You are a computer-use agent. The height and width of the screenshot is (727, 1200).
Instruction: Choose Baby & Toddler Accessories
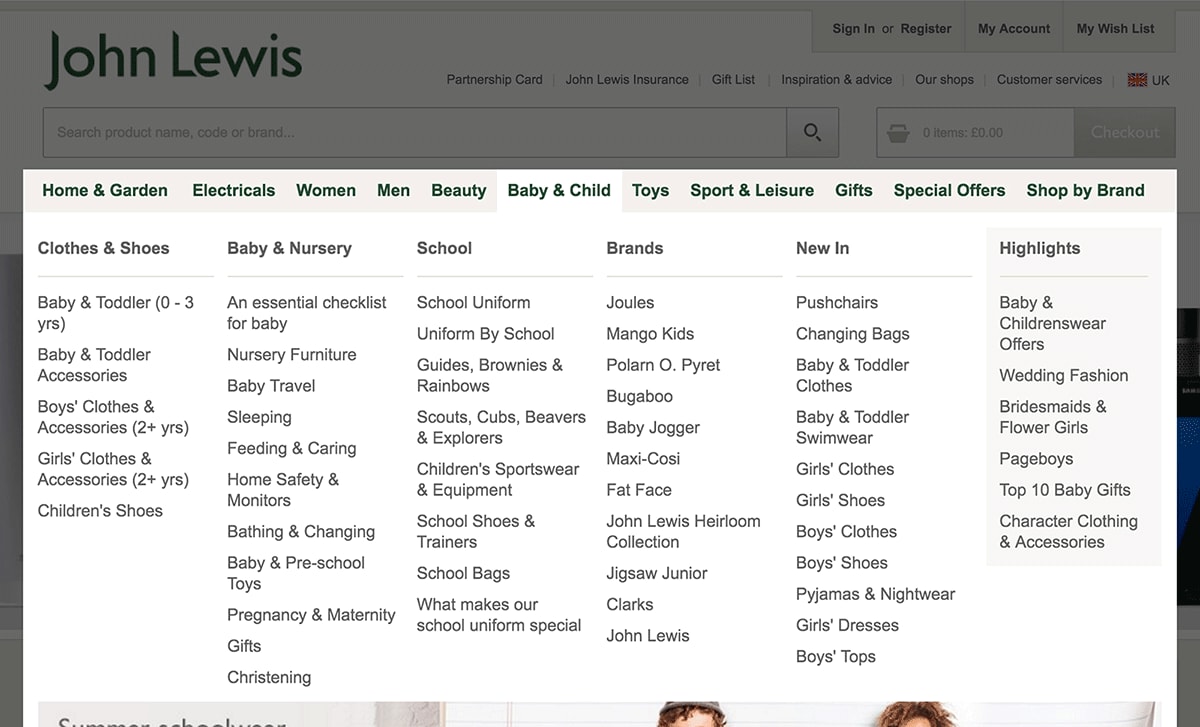point(94,365)
